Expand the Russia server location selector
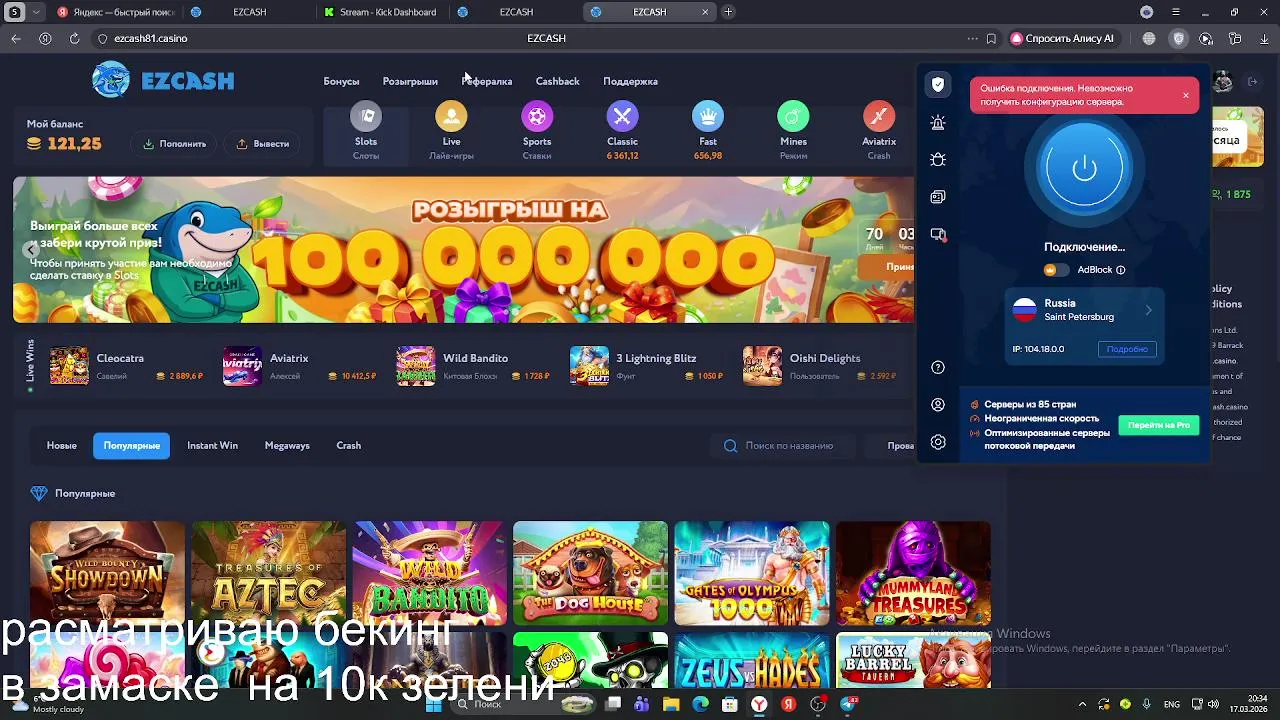1280x720 pixels. point(1084,310)
